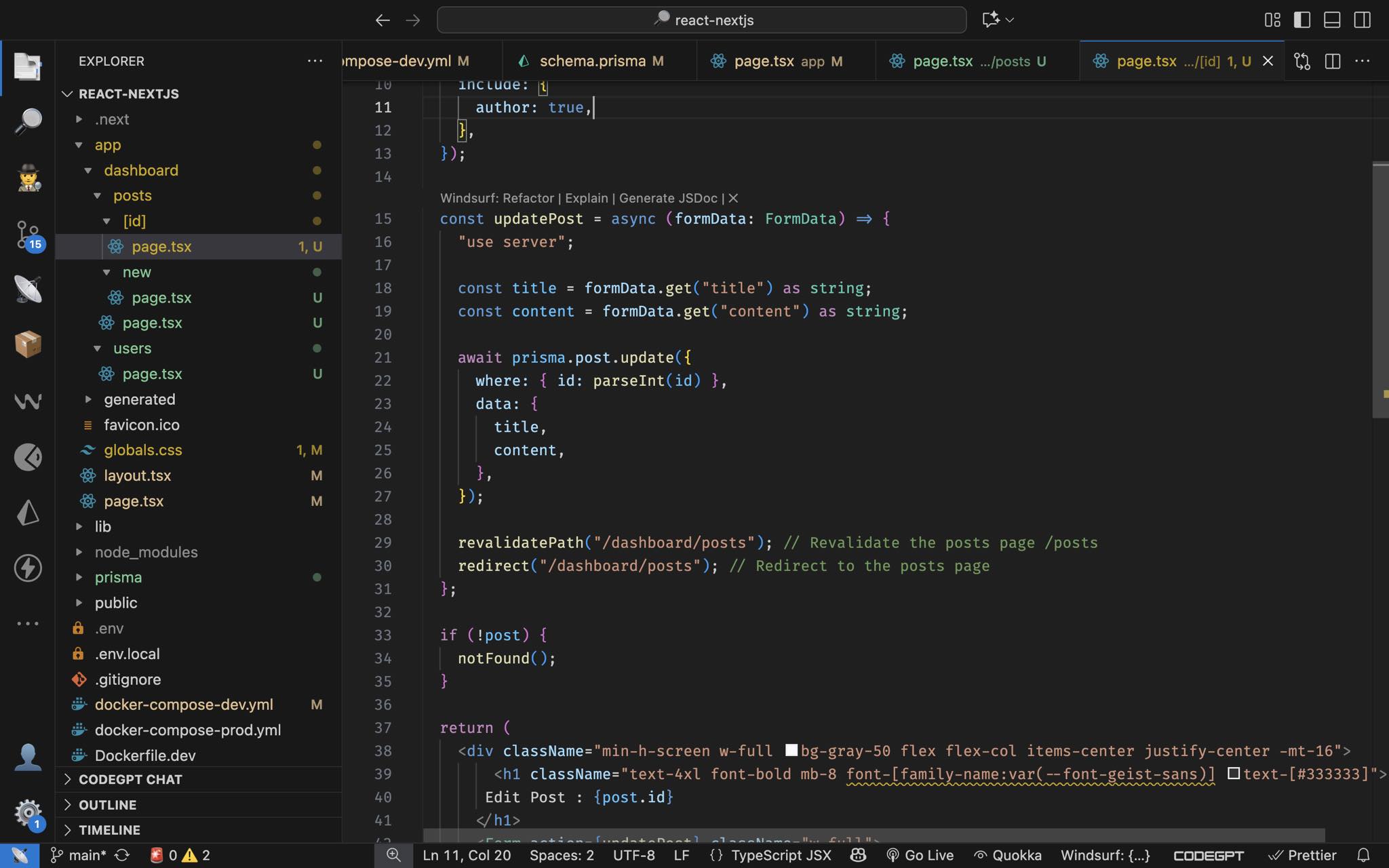
Task: Click Generate JSDoc code lens link
Action: (668, 198)
